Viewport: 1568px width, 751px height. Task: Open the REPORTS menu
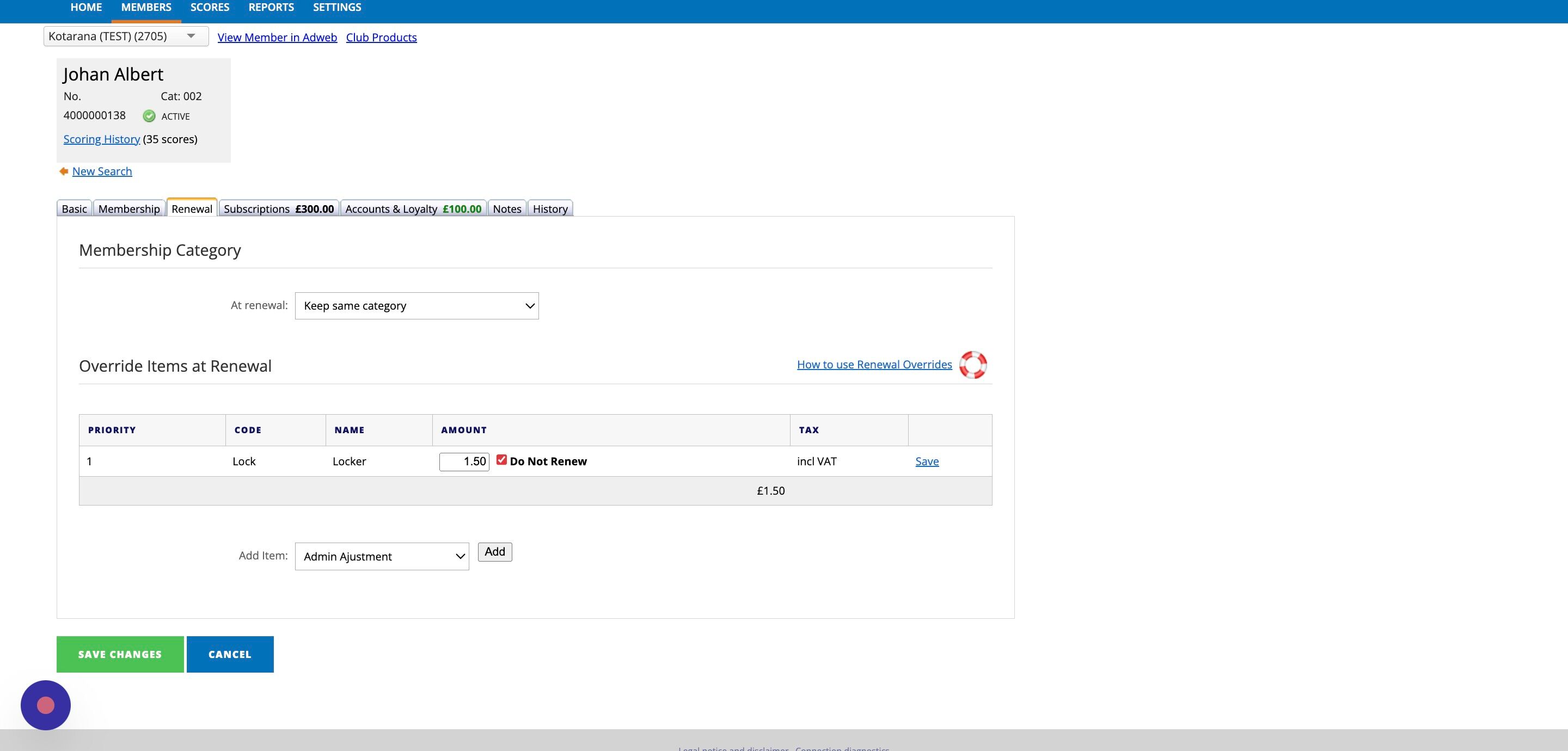coord(271,7)
